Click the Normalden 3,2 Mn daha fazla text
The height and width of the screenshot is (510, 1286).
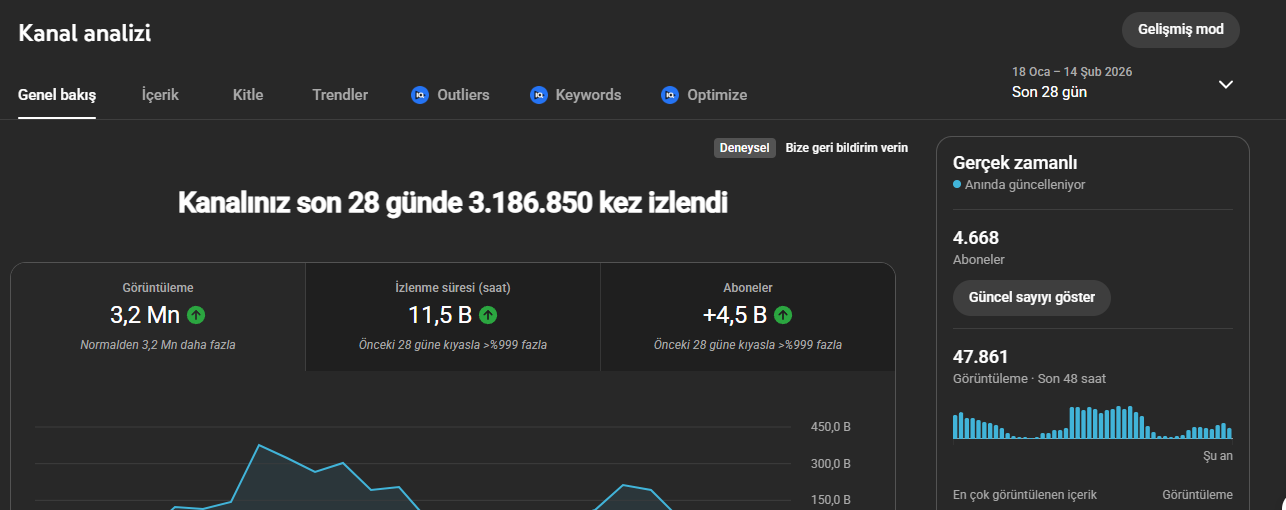pos(158,345)
